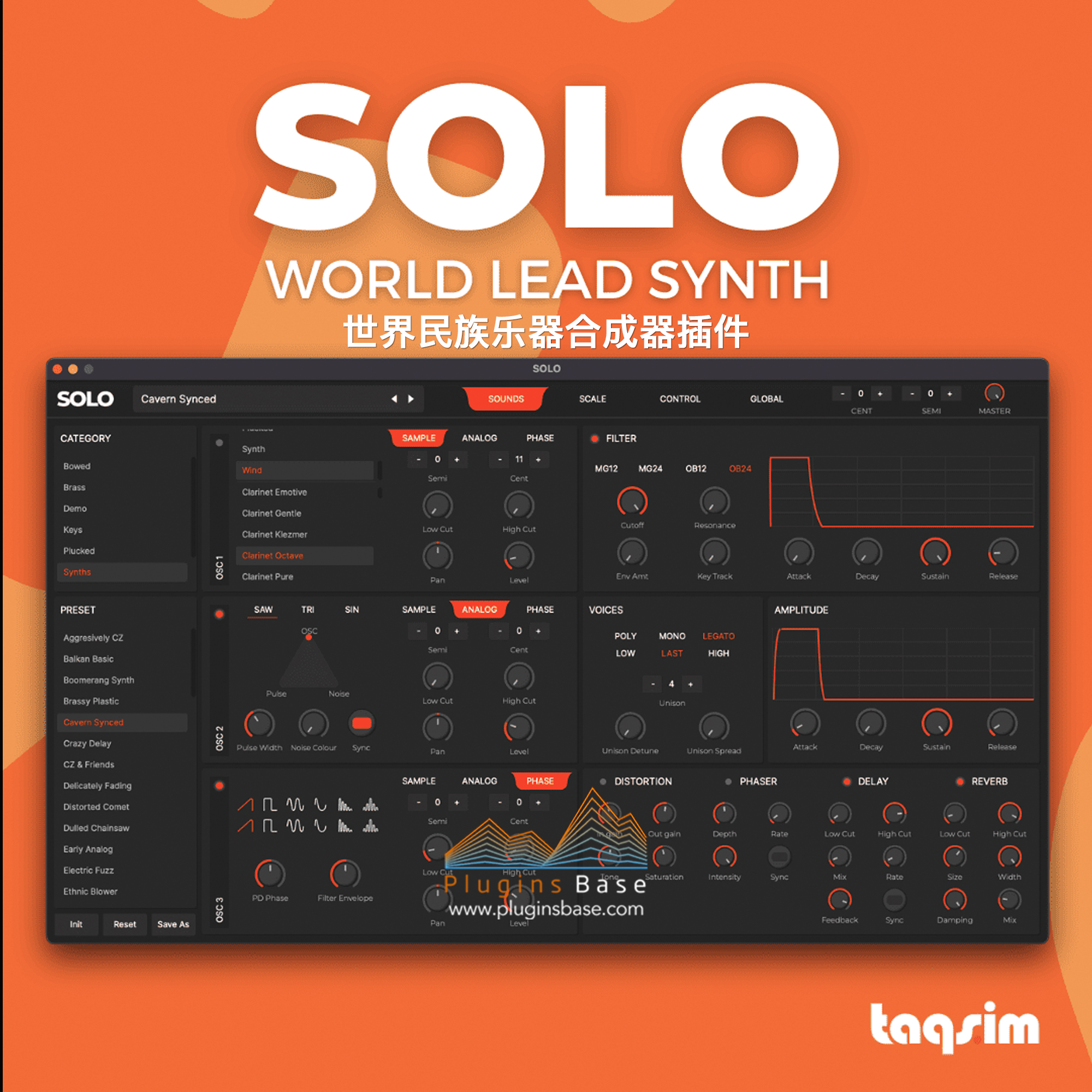
Task: Select TRI waveform in OSC 2
Action: click(307, 610)
